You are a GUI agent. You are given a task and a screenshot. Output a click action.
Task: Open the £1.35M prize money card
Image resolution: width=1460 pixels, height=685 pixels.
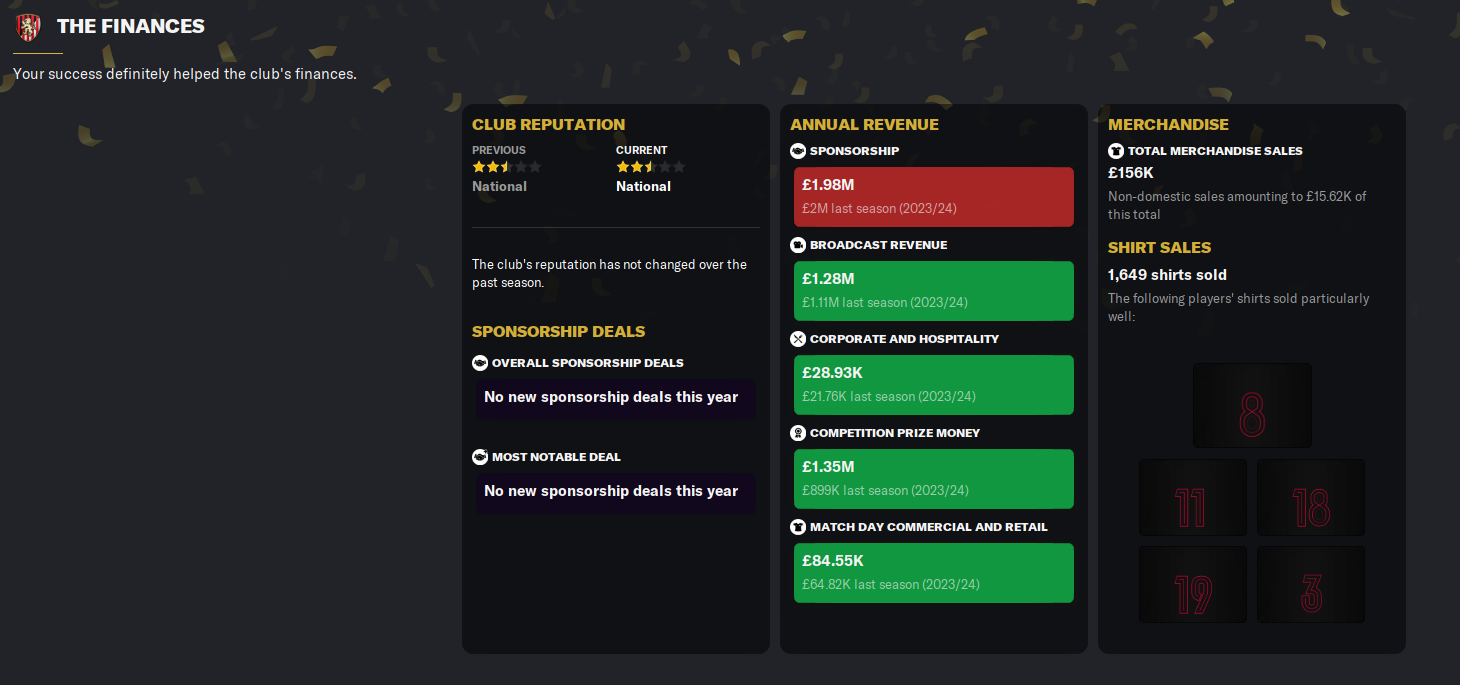tap(934, 478)
